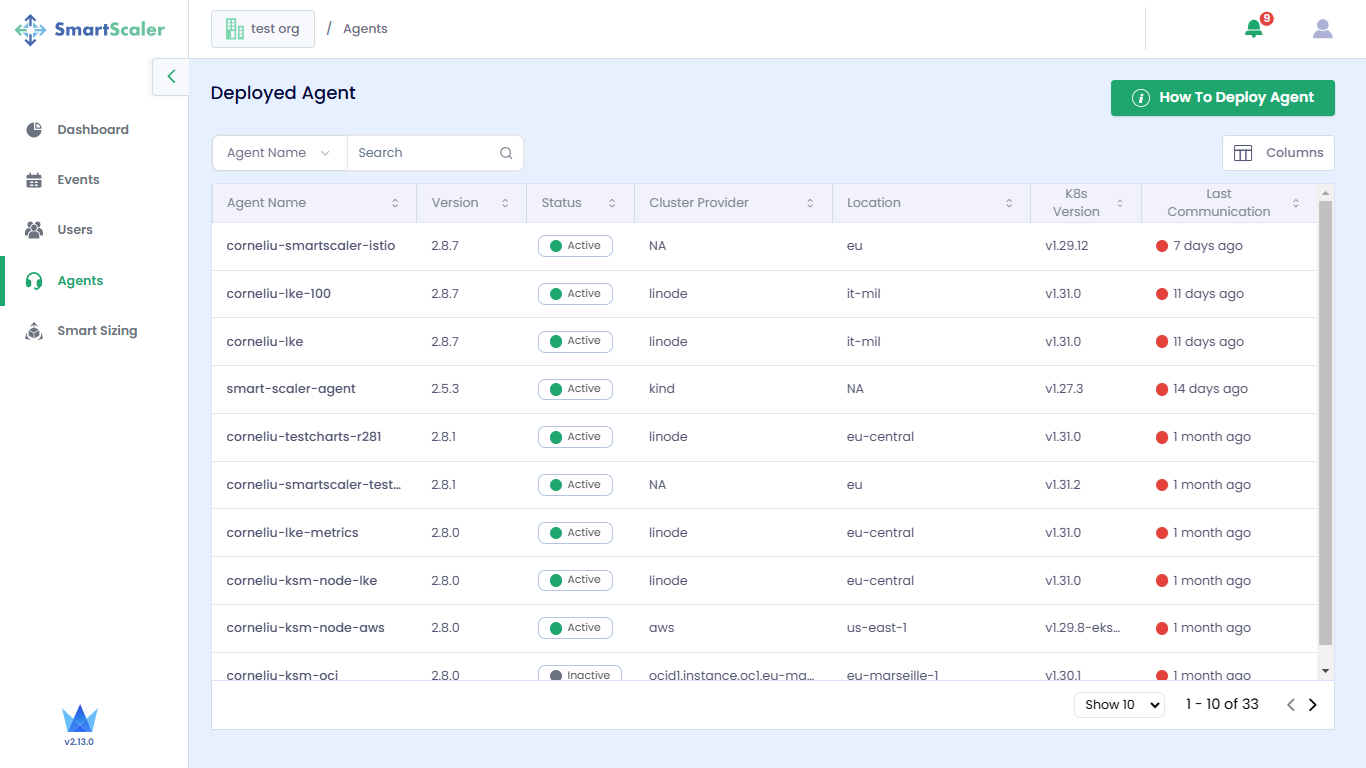Click the Columns table icon
Viewport: 1366px width, 768px height.
tap(1243, 153)
